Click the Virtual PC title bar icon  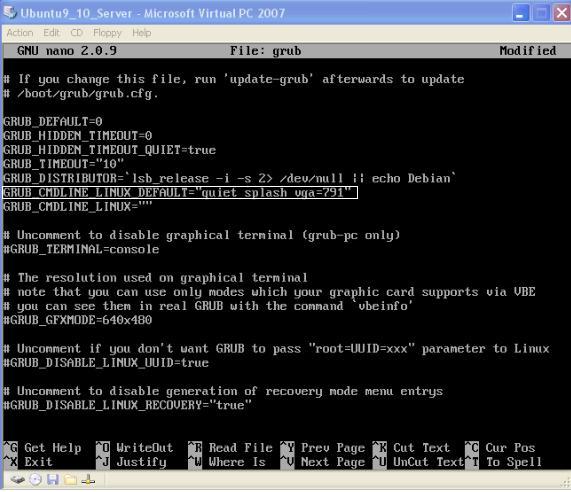pyautogui.click(x=10, y=13)
